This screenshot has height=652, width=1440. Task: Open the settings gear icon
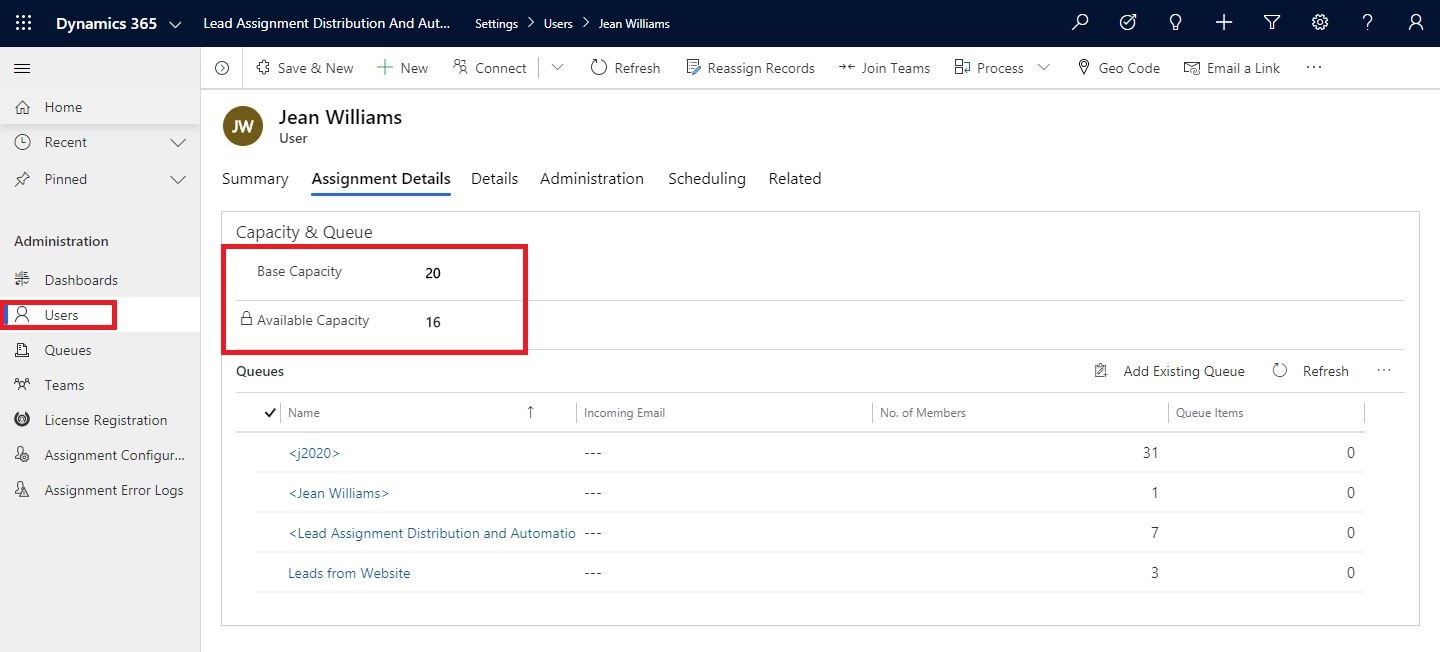[x=1320, y=23]
